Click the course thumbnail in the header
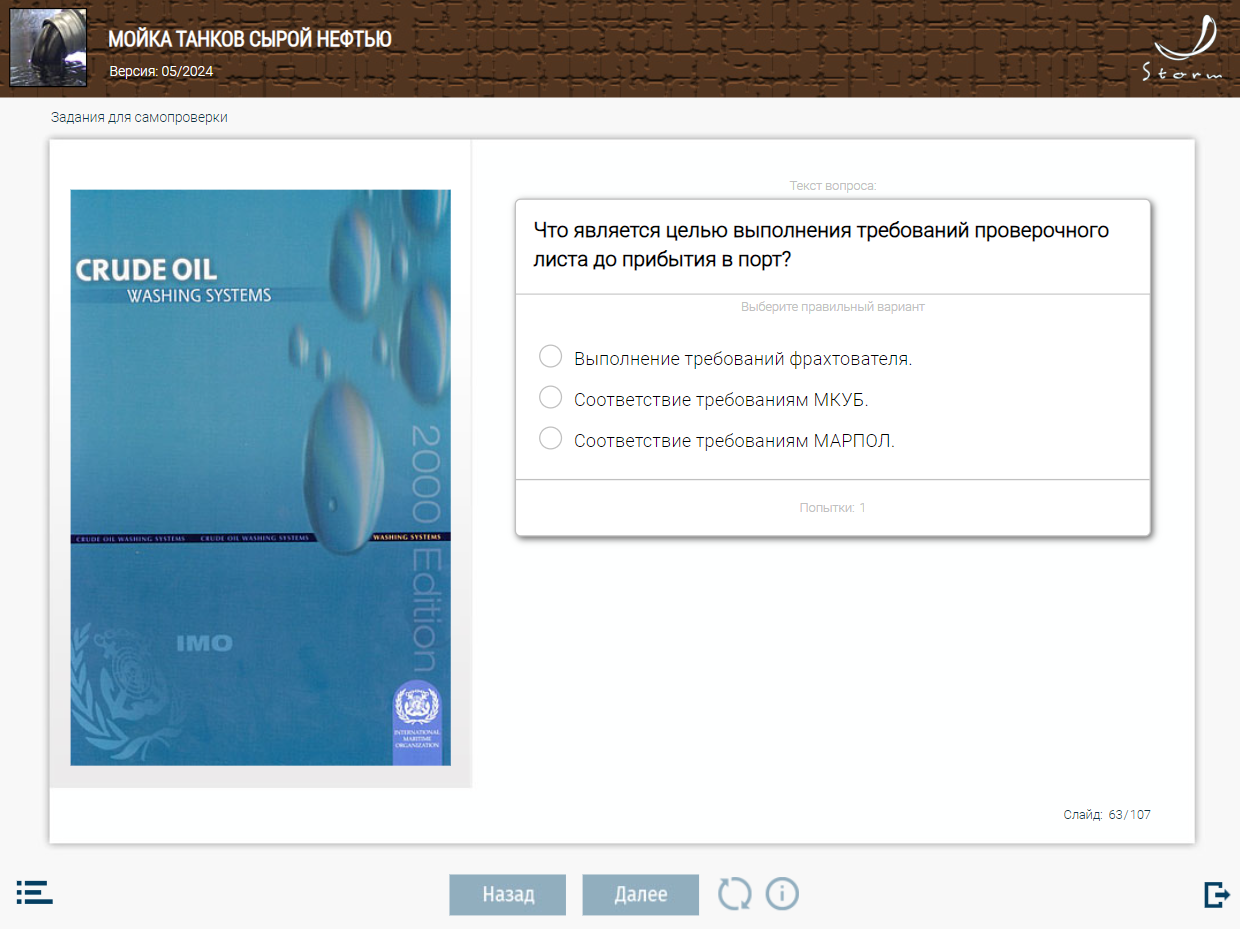This screenshot has width=1240, height=929. tap(47, 48)
